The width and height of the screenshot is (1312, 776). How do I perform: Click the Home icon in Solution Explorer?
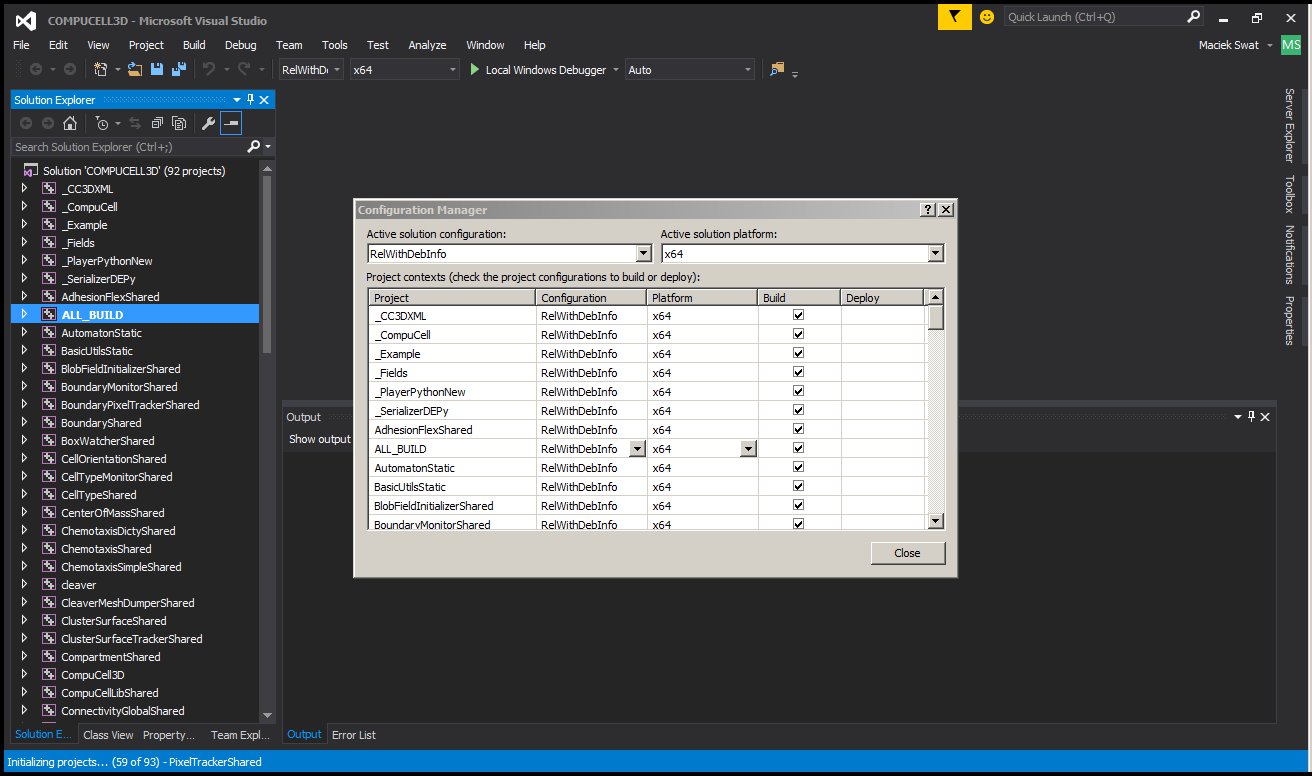[70, 124]
